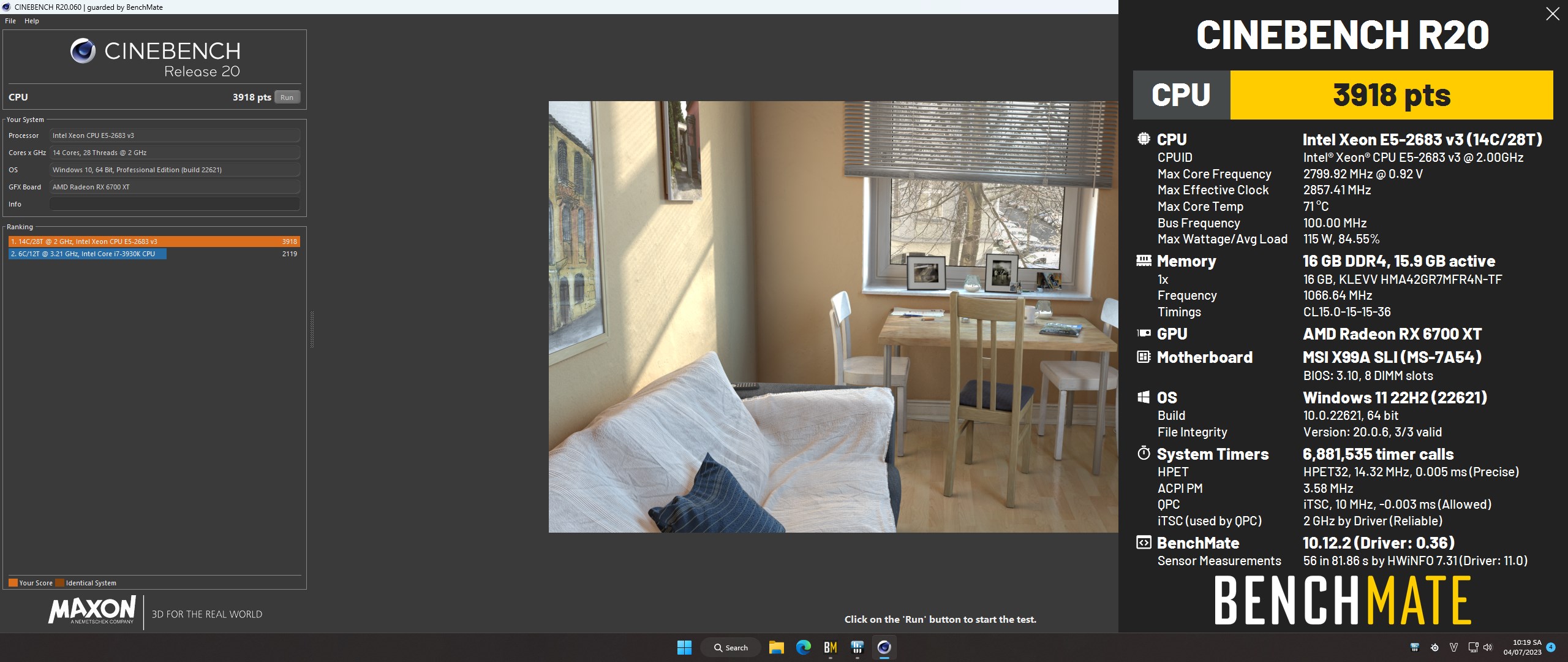Open the HWiNFO icon in system tray
Viewport: 1568px width, 662px height.
click(1415, 647)
